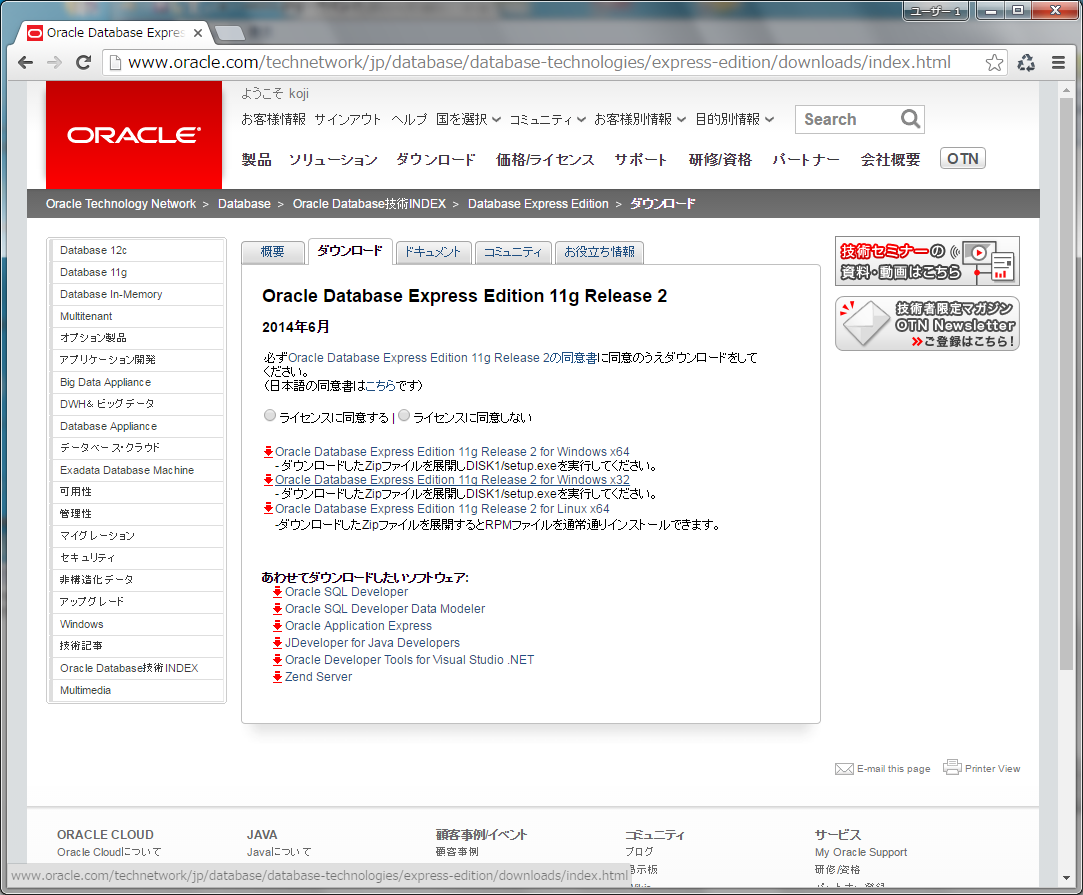The height and width of the screenshot is (895, 1083).
Task: Open ダウンロード main menu
Action: [435, 160]
